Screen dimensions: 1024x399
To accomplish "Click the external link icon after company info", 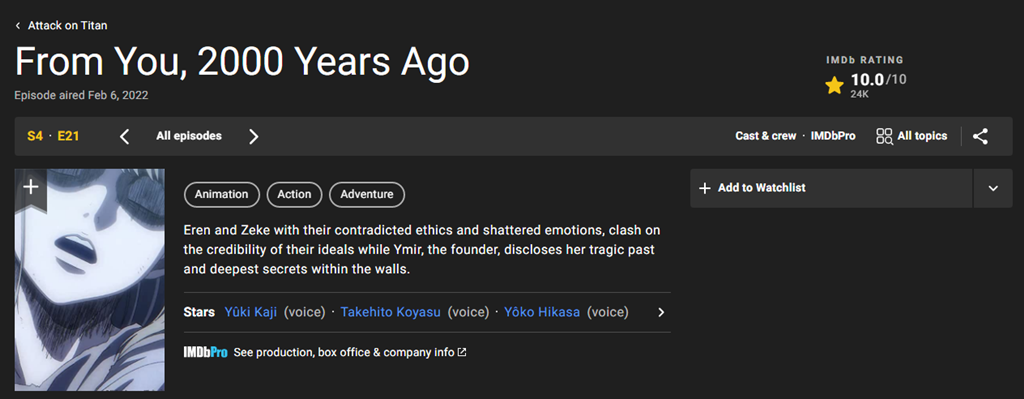I will [462, 352].
